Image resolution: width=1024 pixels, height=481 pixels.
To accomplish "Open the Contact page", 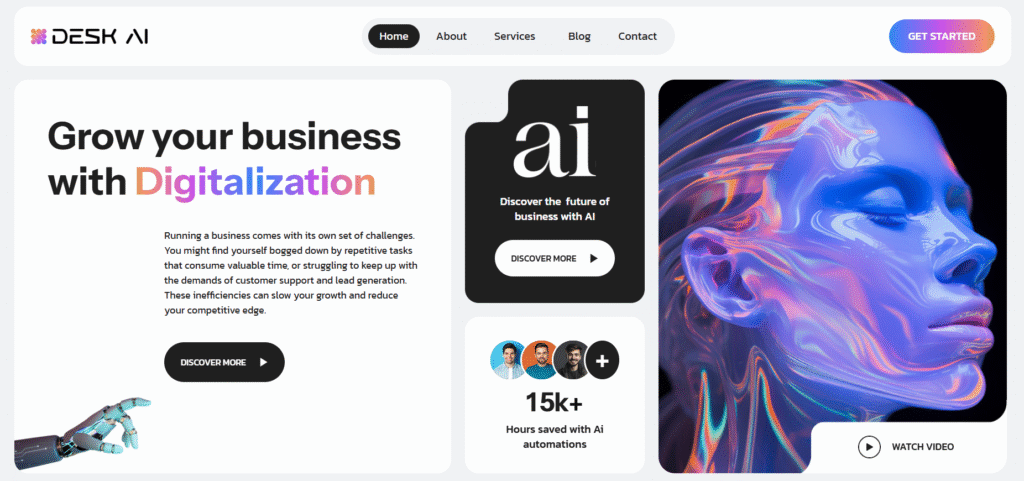I will pyautogui.click(x=637, y=37).
